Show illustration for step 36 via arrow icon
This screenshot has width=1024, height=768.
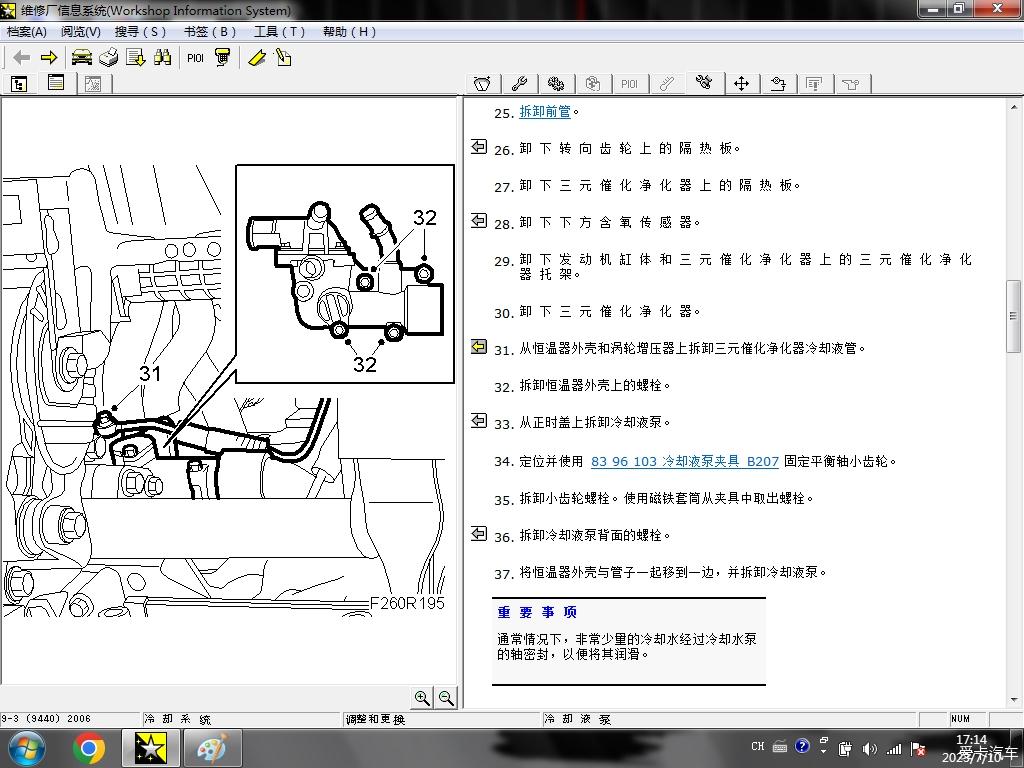click(479, 534)
